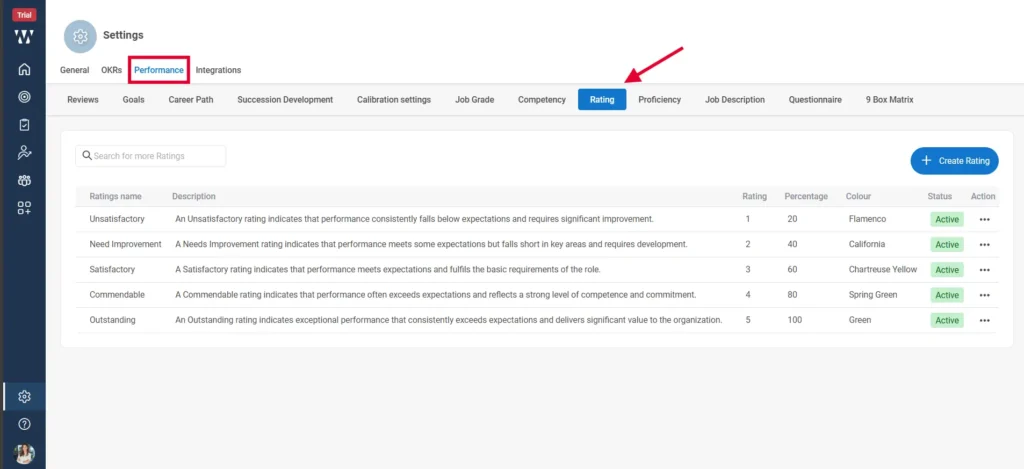Click percentage value 100
Viewport: 1024px width, 469px height.
(794, 320)
